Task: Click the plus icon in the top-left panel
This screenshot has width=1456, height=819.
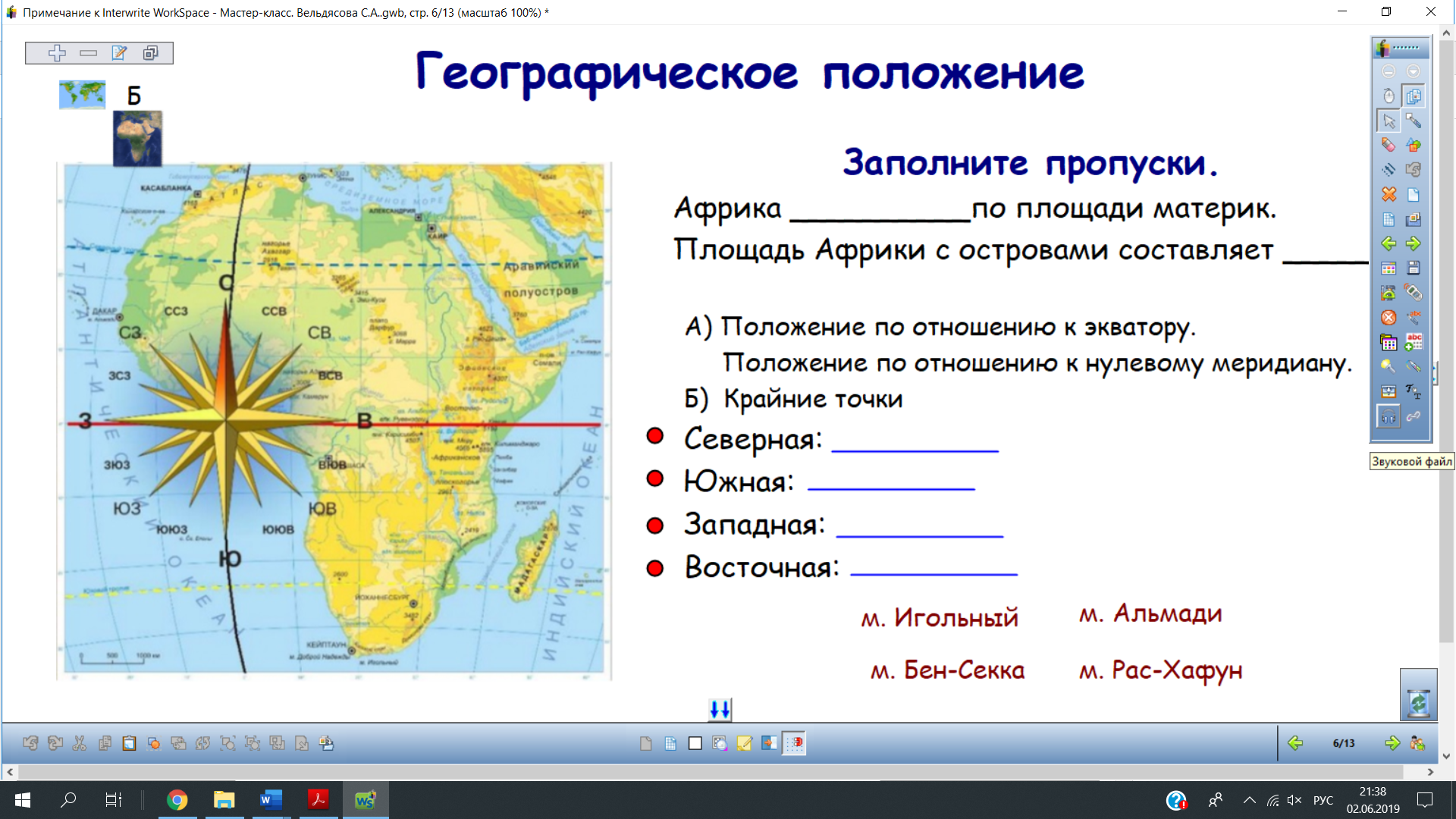Action: pyautogui.click(x=57, y=52)
